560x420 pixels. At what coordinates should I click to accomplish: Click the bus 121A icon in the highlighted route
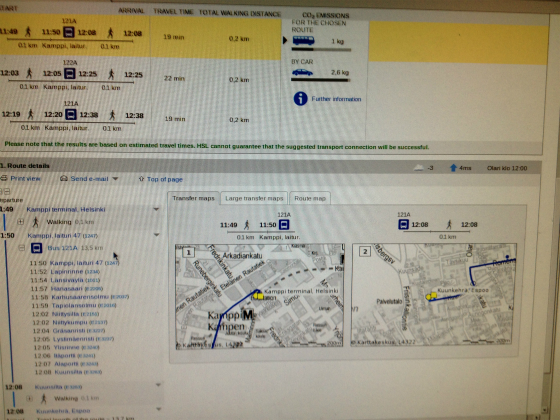pyautogui.click(x=69, y=32)
